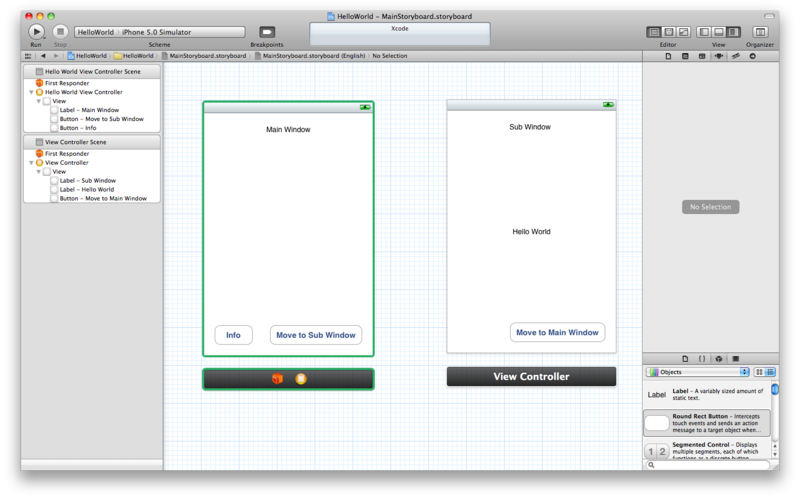Viewport: 800px width, 502px height.
Task: Toggle Breakpoints in toolbar
Action: click(267, 32)
